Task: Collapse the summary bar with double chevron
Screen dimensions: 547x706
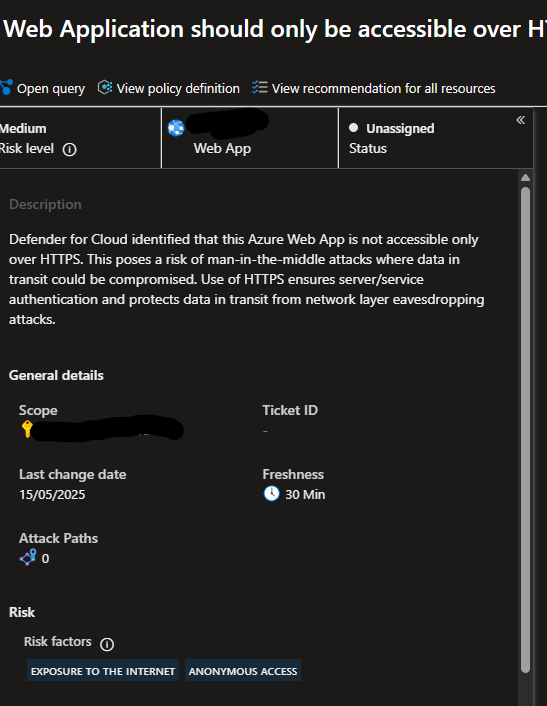Action: click(x=521, y=120)
